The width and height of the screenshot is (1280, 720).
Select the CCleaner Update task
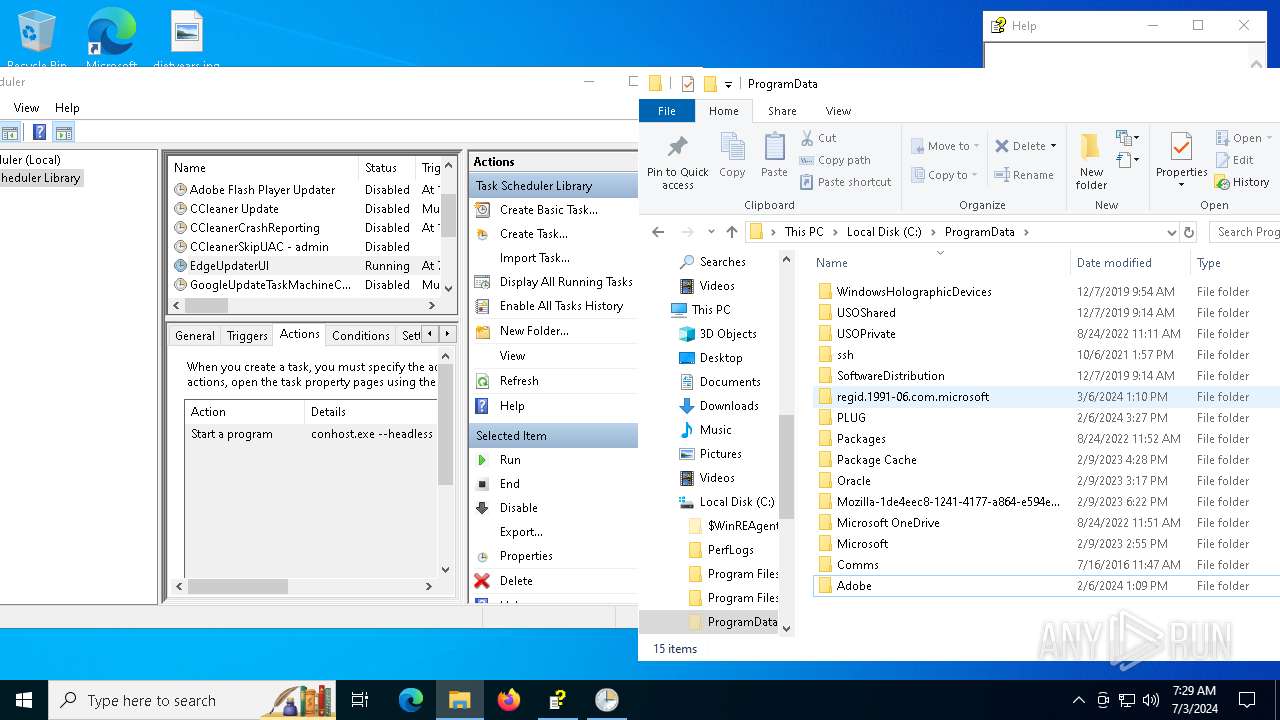pyautogui.click(x=234, y=209)
